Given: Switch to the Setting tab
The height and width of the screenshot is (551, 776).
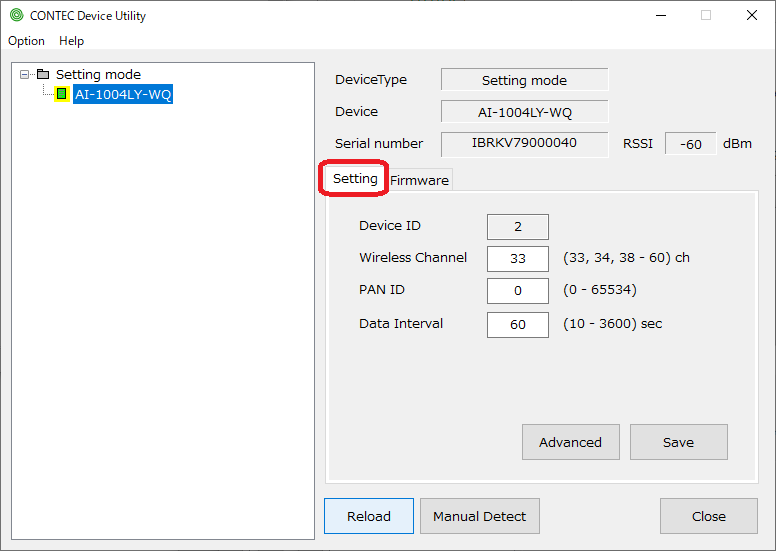Looking at the screenshot, I should click(355, 178).
